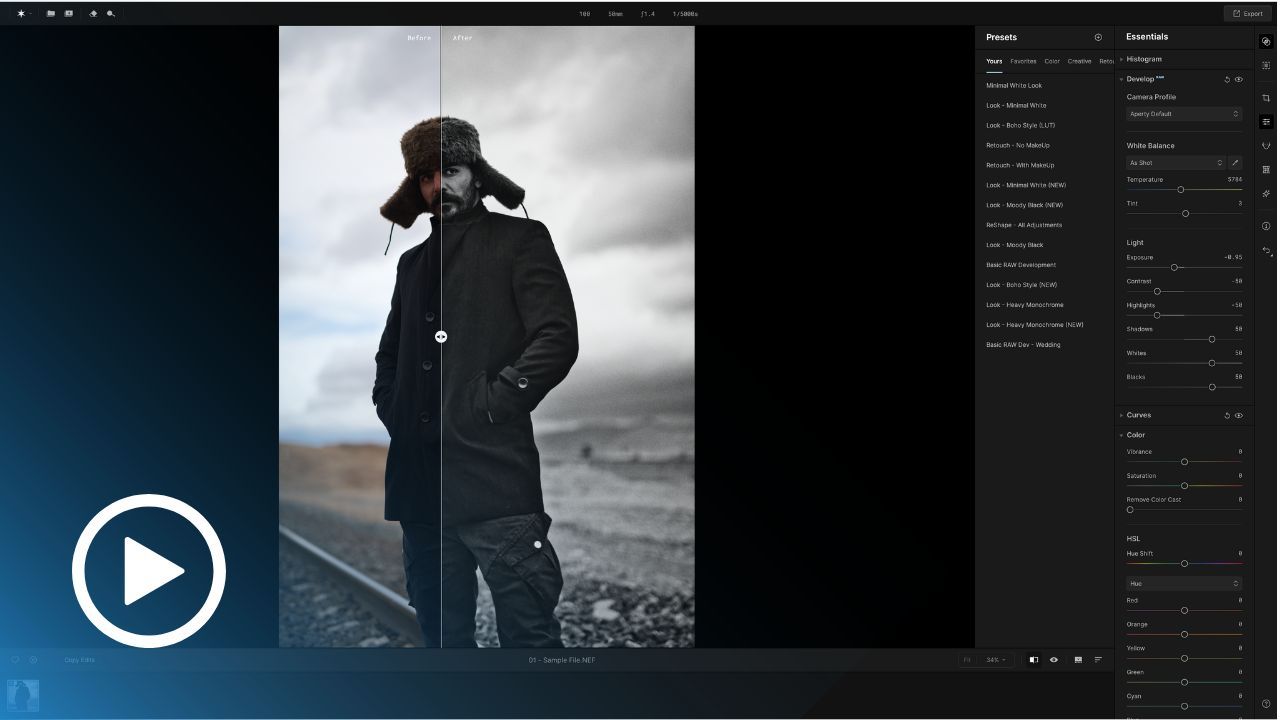The image size is (1280, 720).
Task: Click the Temperature slider handle
Action: [1181, 190]
